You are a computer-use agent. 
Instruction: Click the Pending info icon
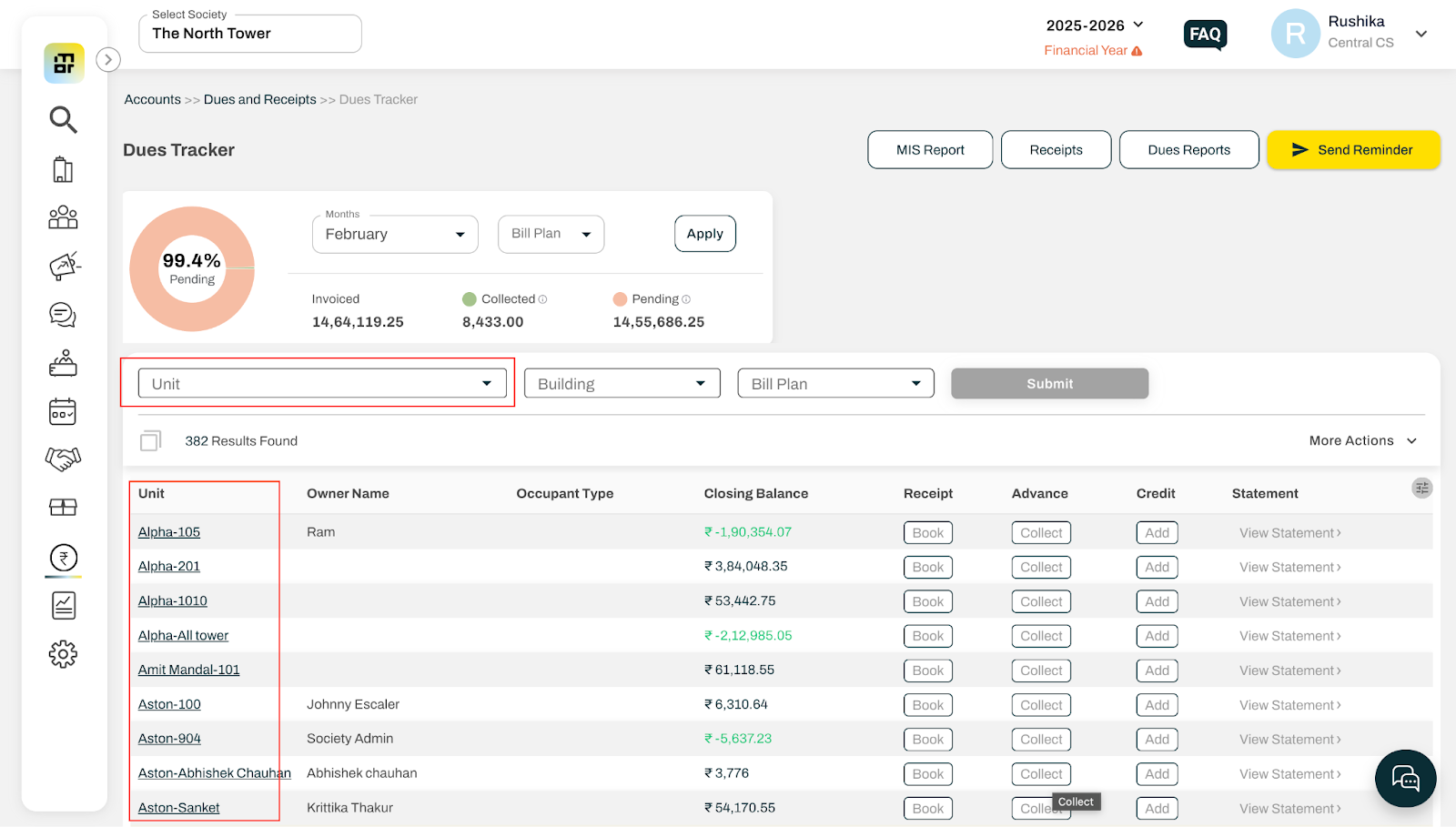pos(686,299)
